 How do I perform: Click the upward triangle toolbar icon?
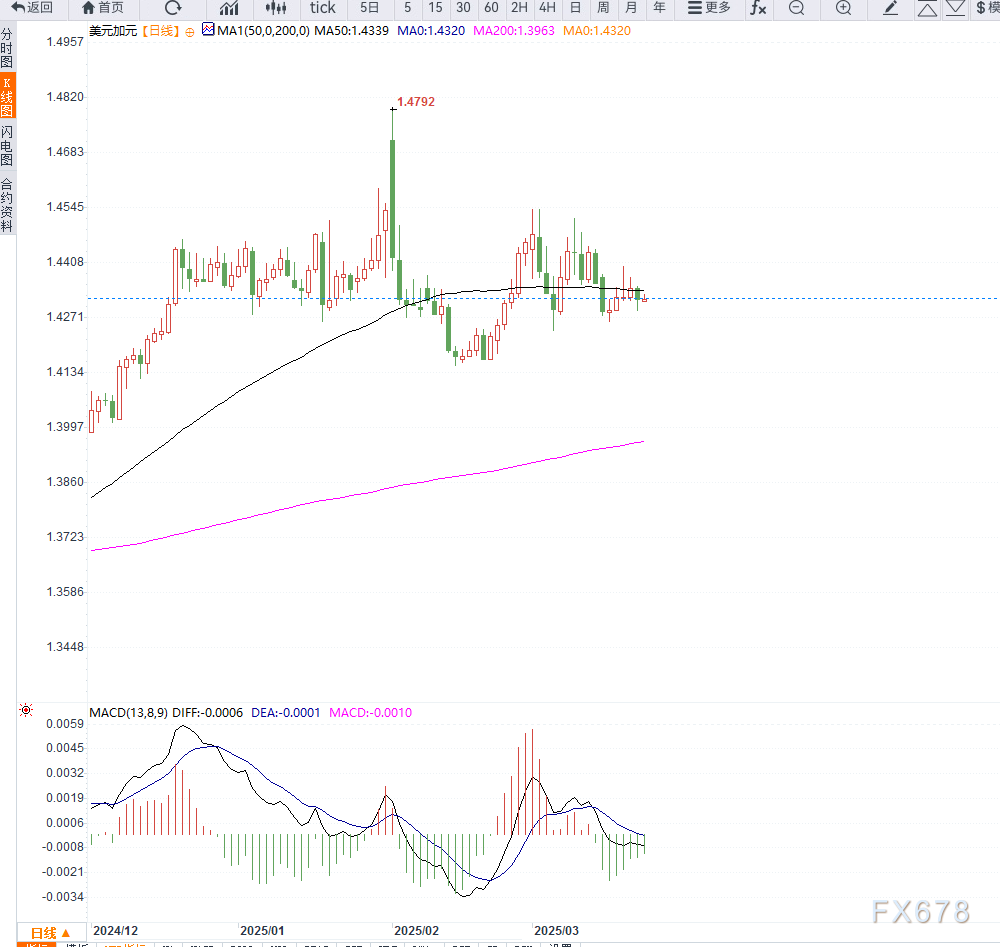(x=927, y=8)
